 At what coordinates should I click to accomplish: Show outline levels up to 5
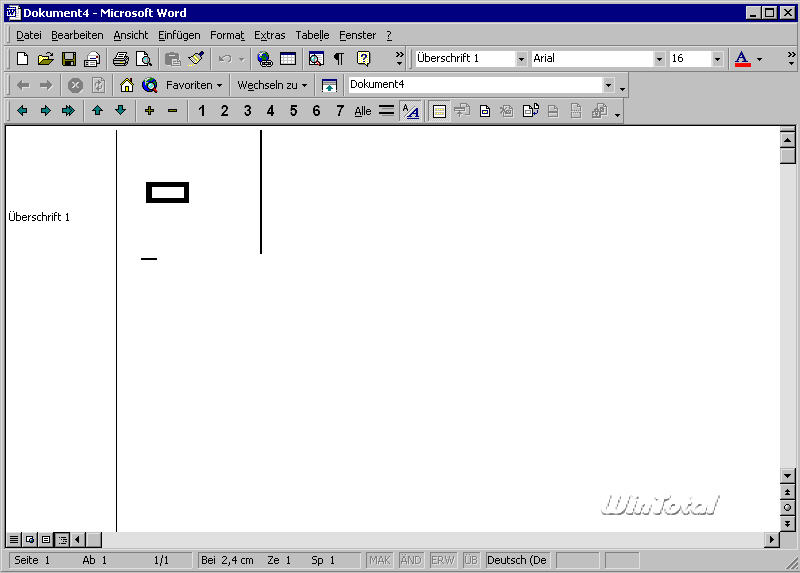(x=293, y=111)
